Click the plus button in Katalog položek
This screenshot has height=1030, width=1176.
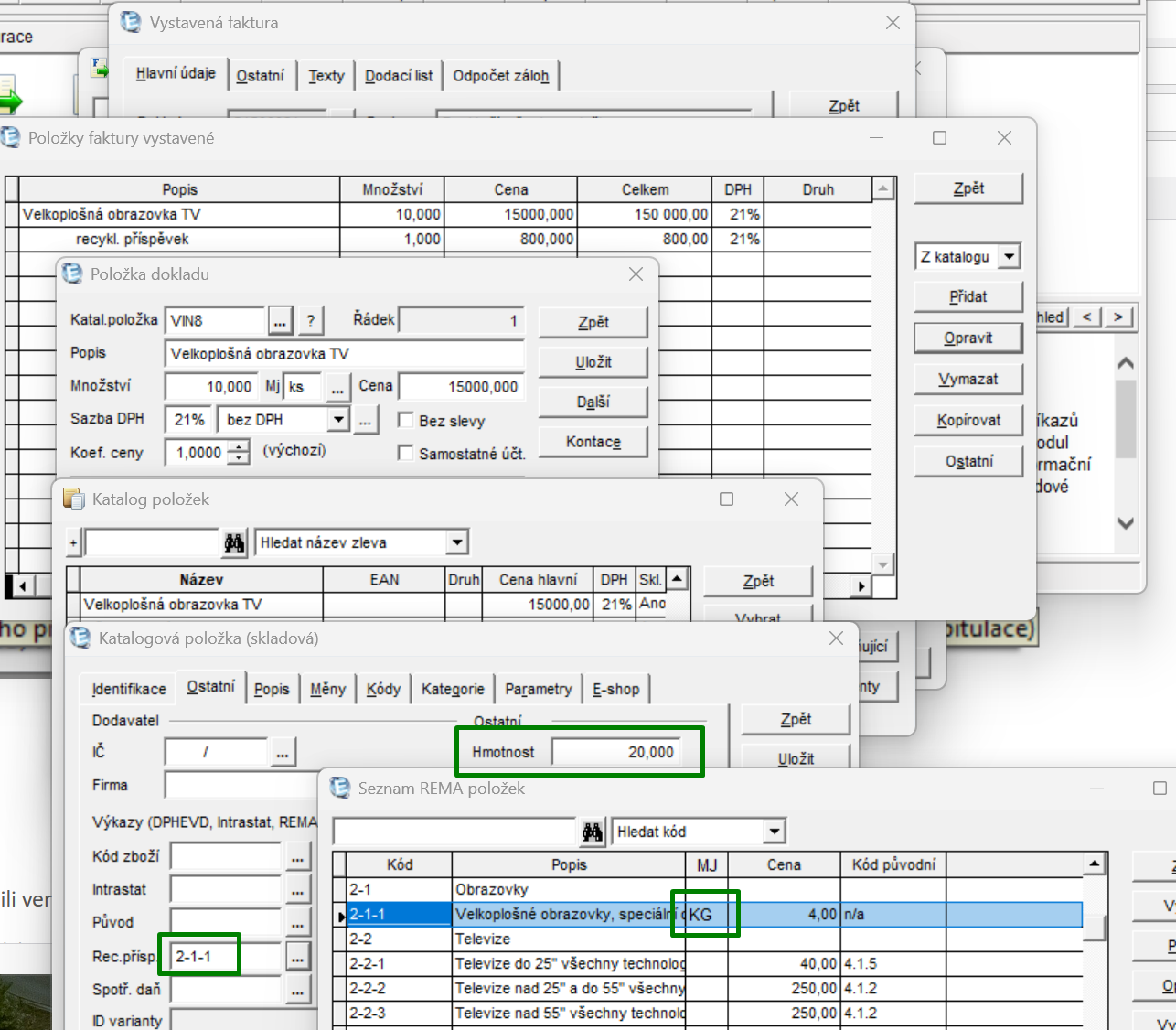[73, 542]
